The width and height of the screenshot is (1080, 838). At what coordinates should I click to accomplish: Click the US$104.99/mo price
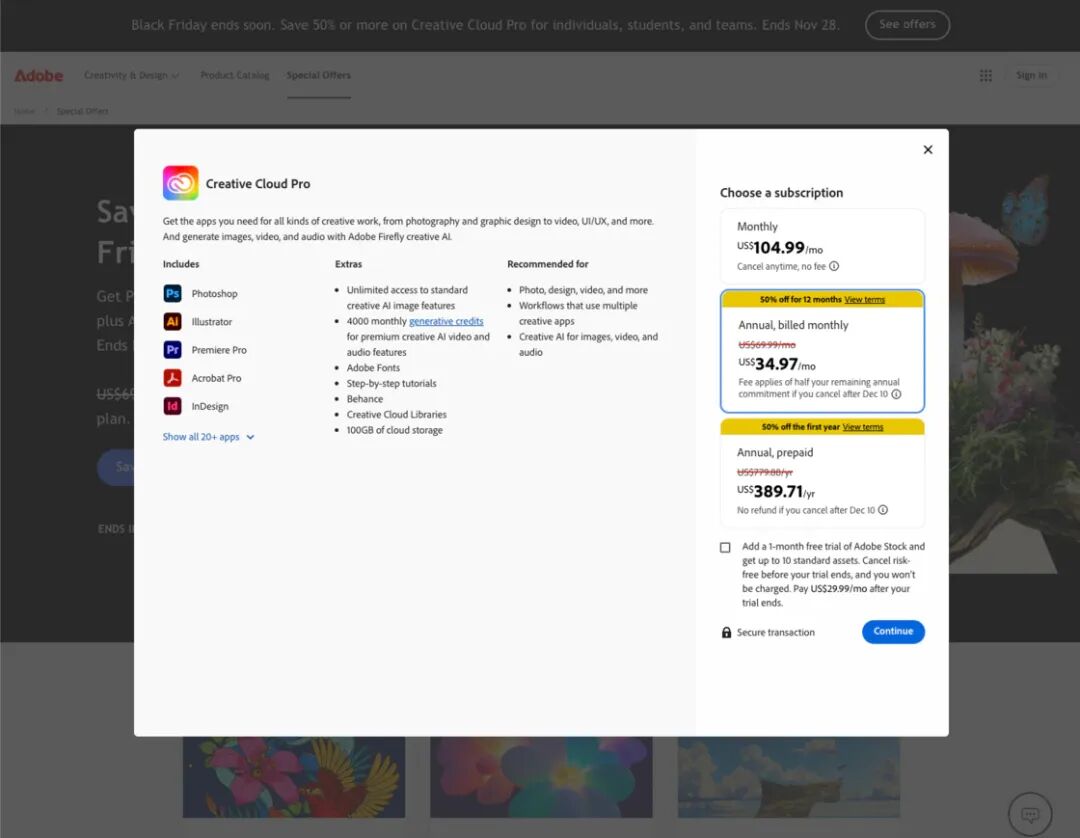coord(780,247)
